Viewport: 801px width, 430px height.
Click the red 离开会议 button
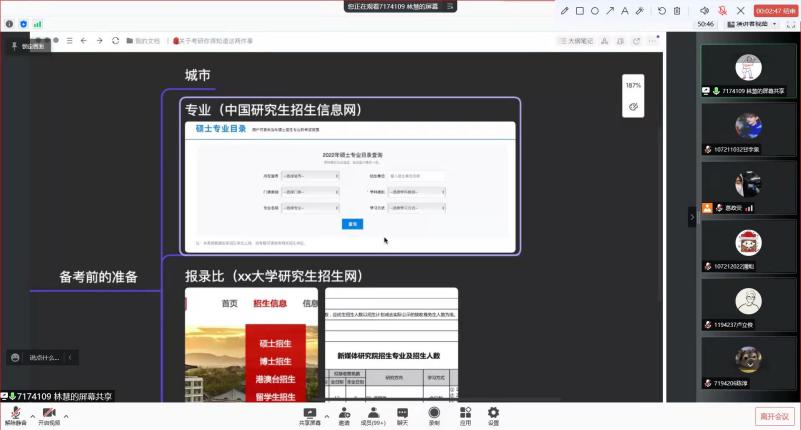(774, 416)
